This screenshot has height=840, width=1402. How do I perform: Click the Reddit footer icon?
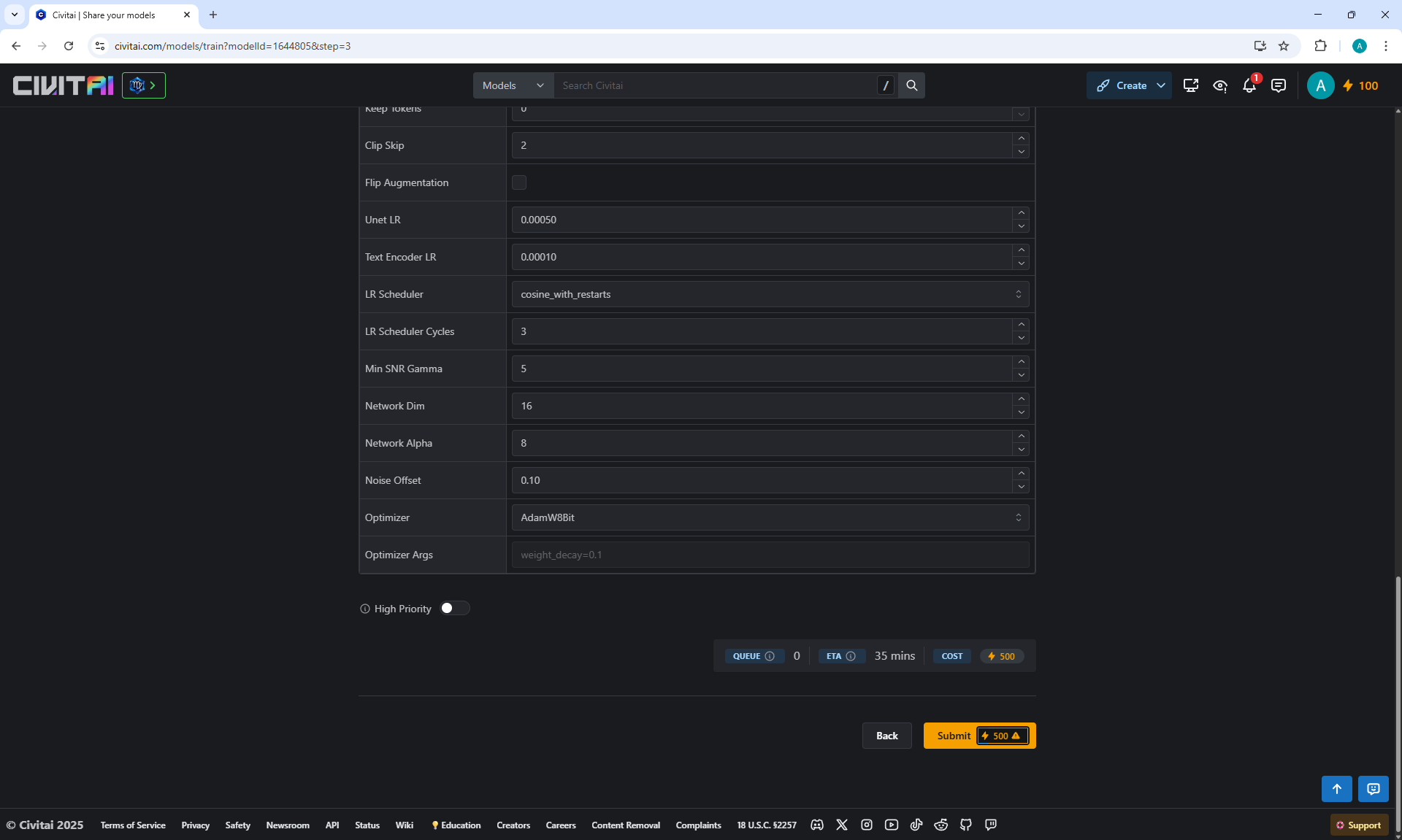[941, 825]
